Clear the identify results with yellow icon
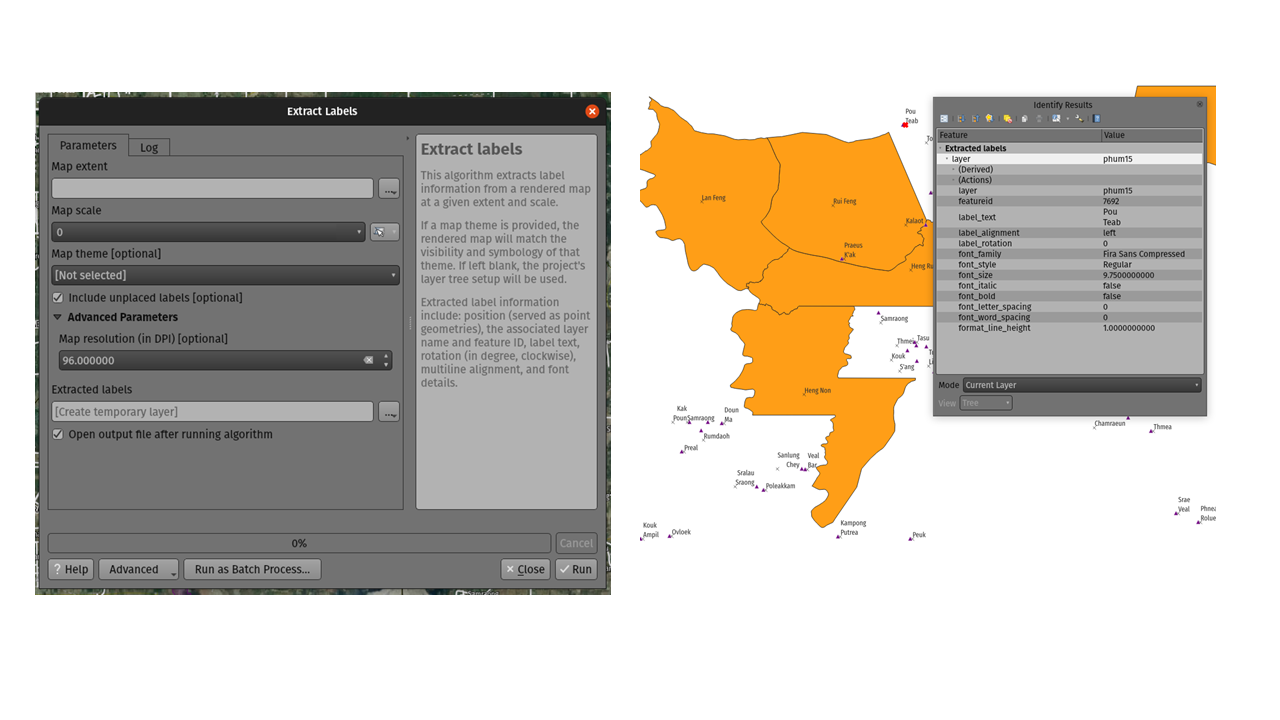1280x720 pixels. point(1008,118)
